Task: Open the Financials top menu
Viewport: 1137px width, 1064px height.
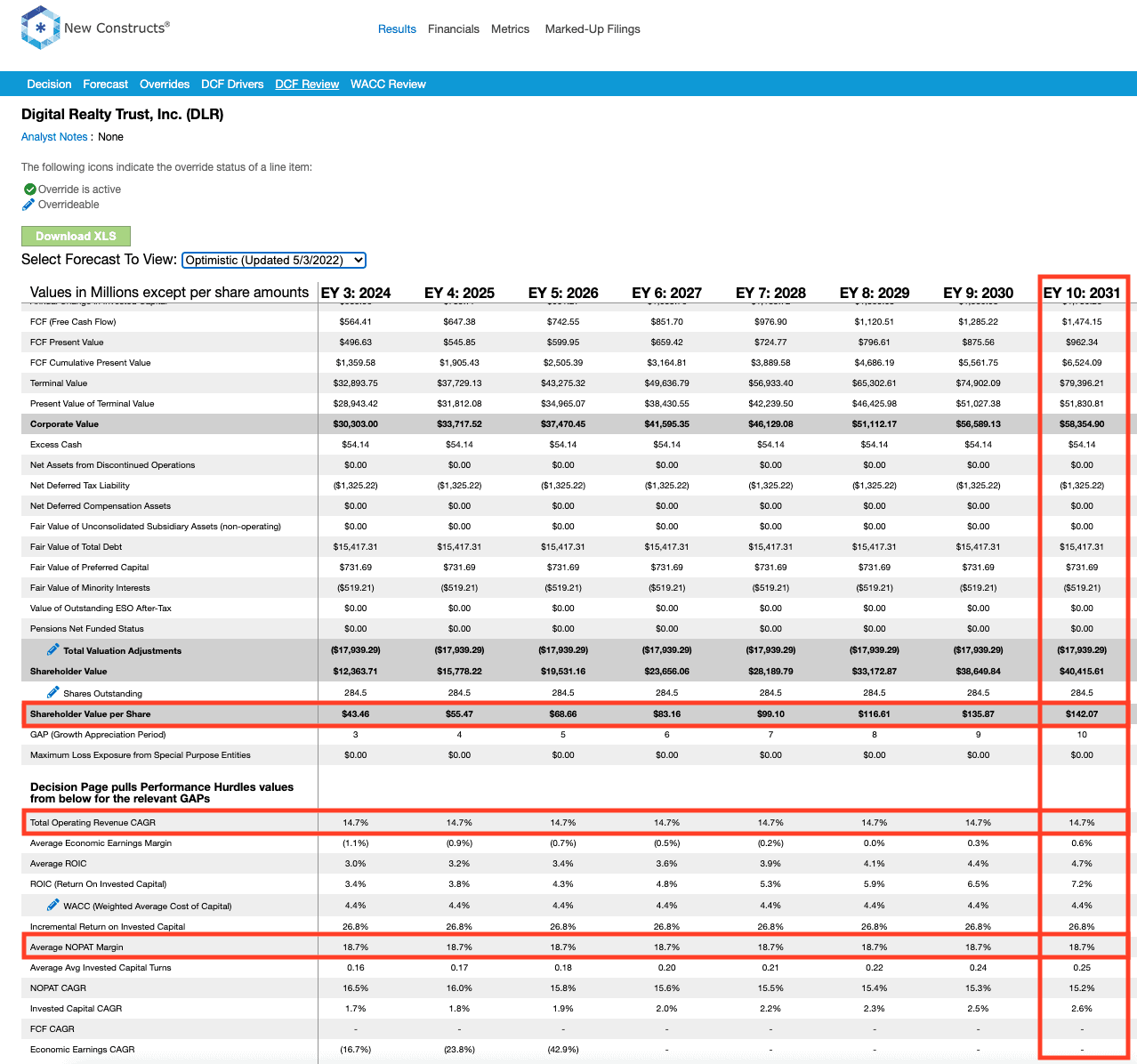Action: coord(454,29)
